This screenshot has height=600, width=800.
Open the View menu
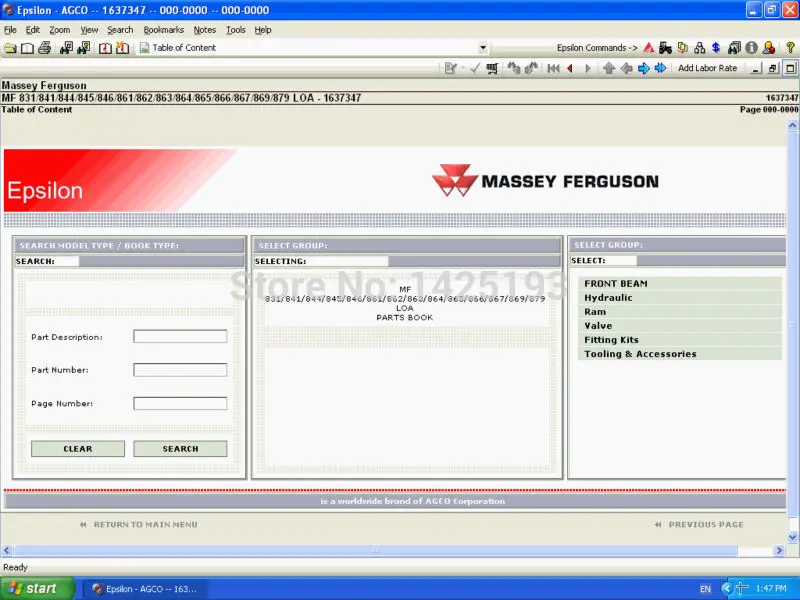89,30
